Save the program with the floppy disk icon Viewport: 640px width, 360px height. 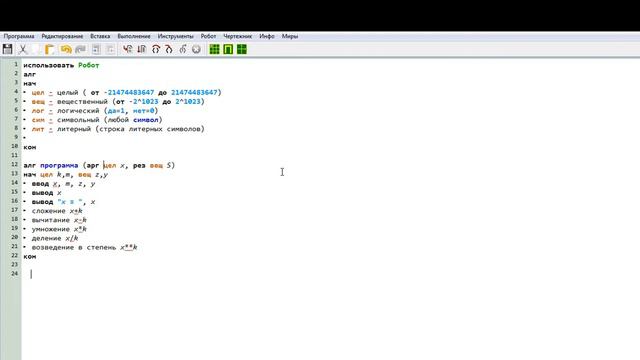(x=7, y=49)
